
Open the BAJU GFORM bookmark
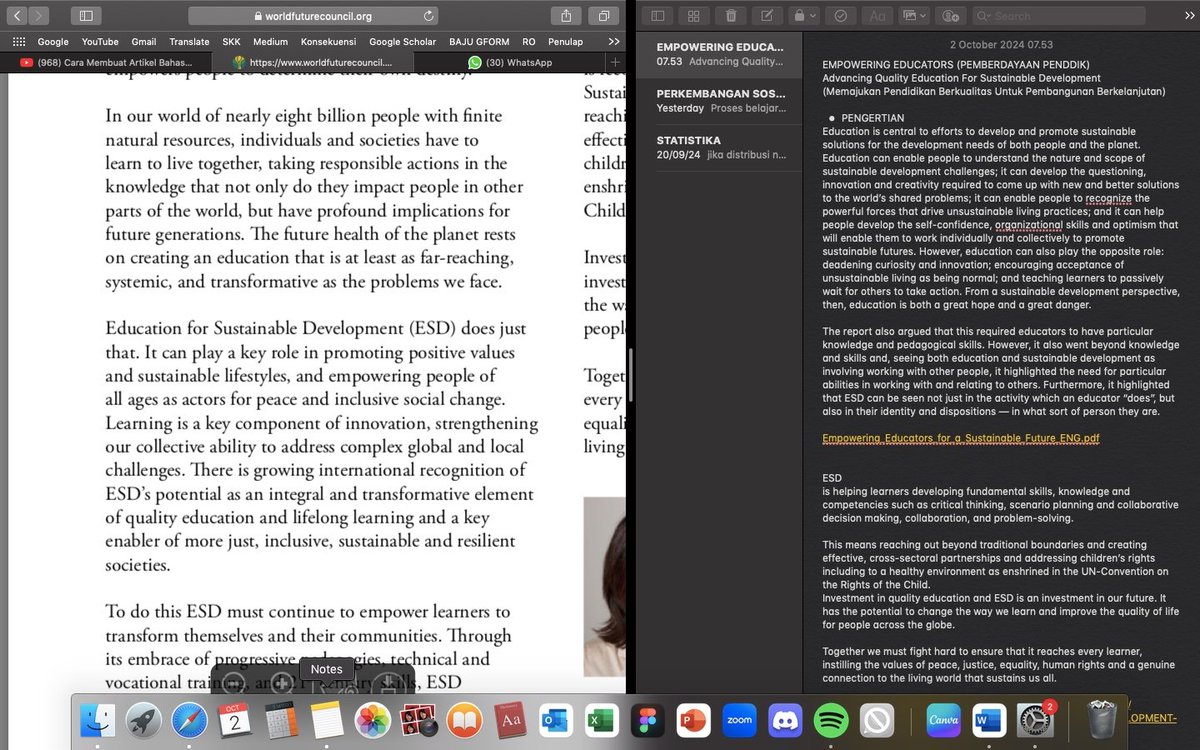[x=479, y=42]
